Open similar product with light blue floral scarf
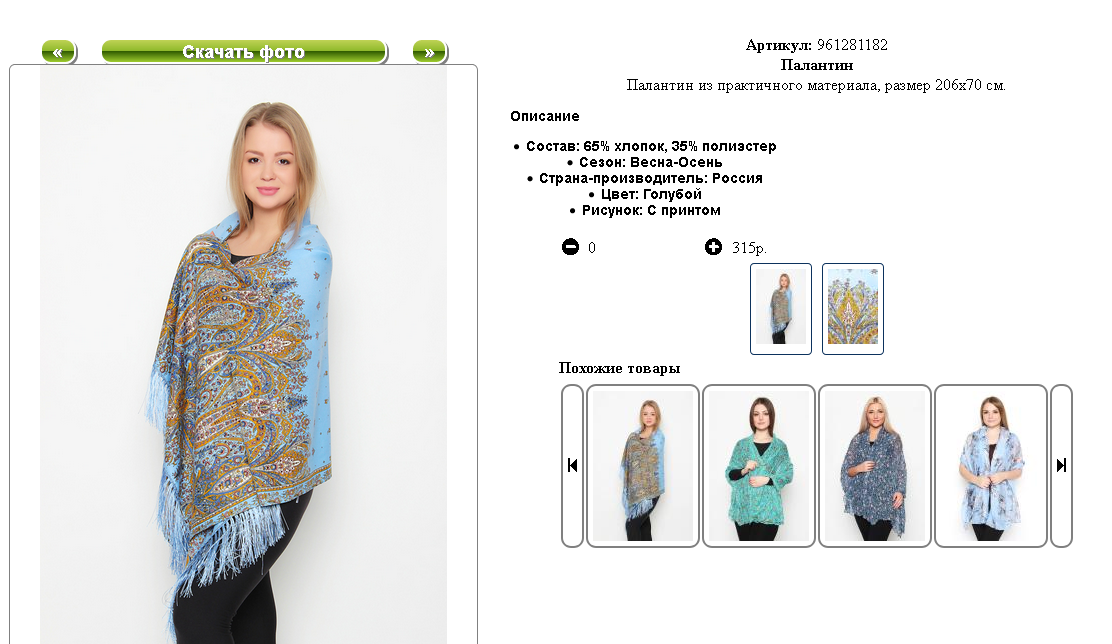 pyautogui.click(x=991, y=466)
